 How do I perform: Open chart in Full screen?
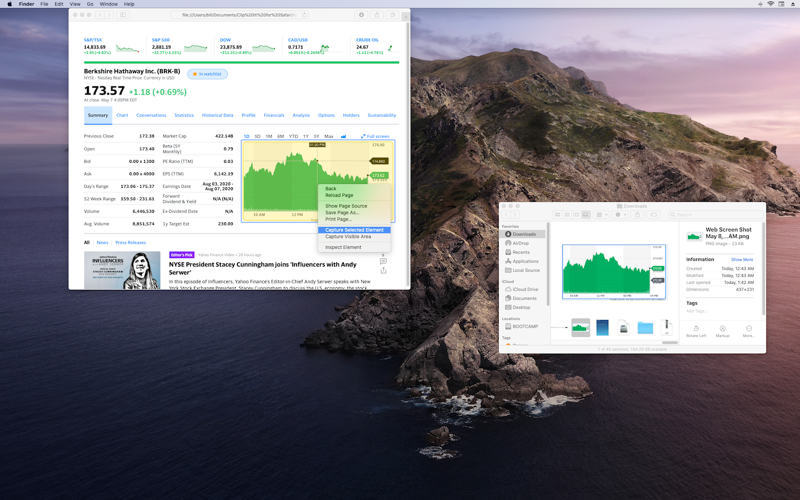375,136
